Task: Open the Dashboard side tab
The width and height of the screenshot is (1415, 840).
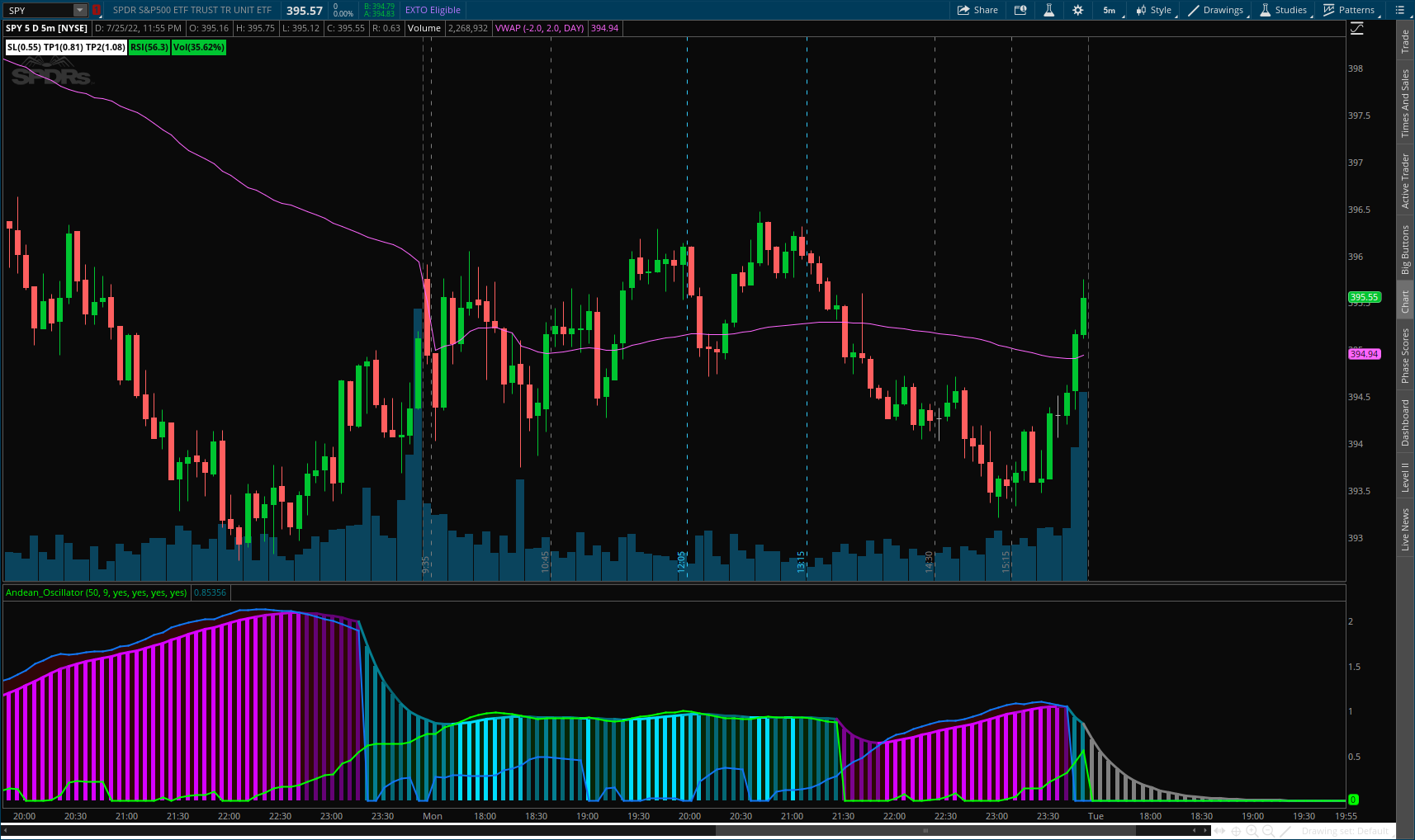Action: pos(1405,422)
